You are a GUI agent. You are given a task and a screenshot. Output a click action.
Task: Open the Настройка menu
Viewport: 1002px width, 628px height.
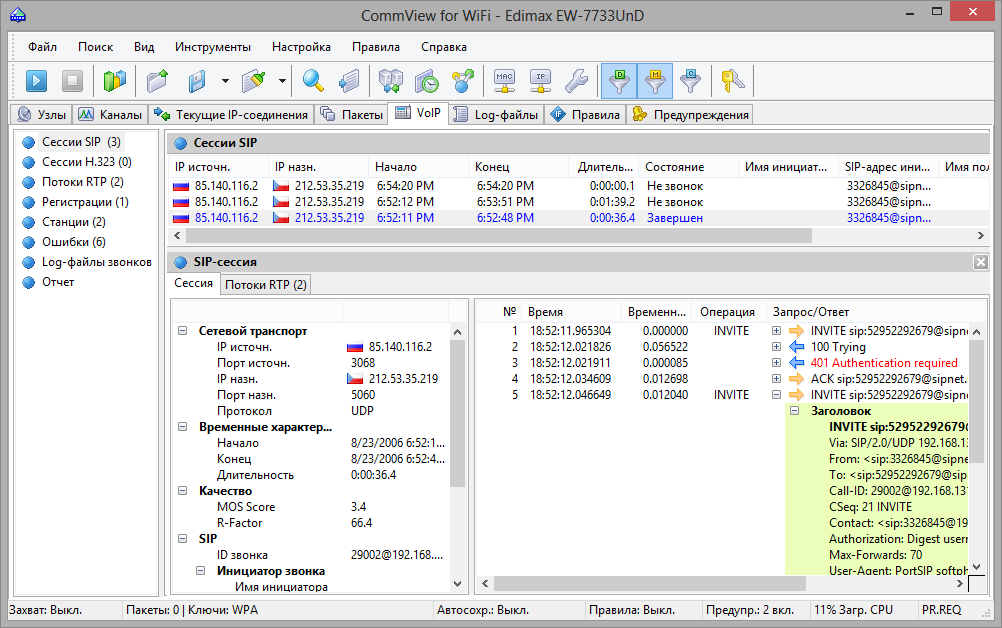click(x=301, y=47)
